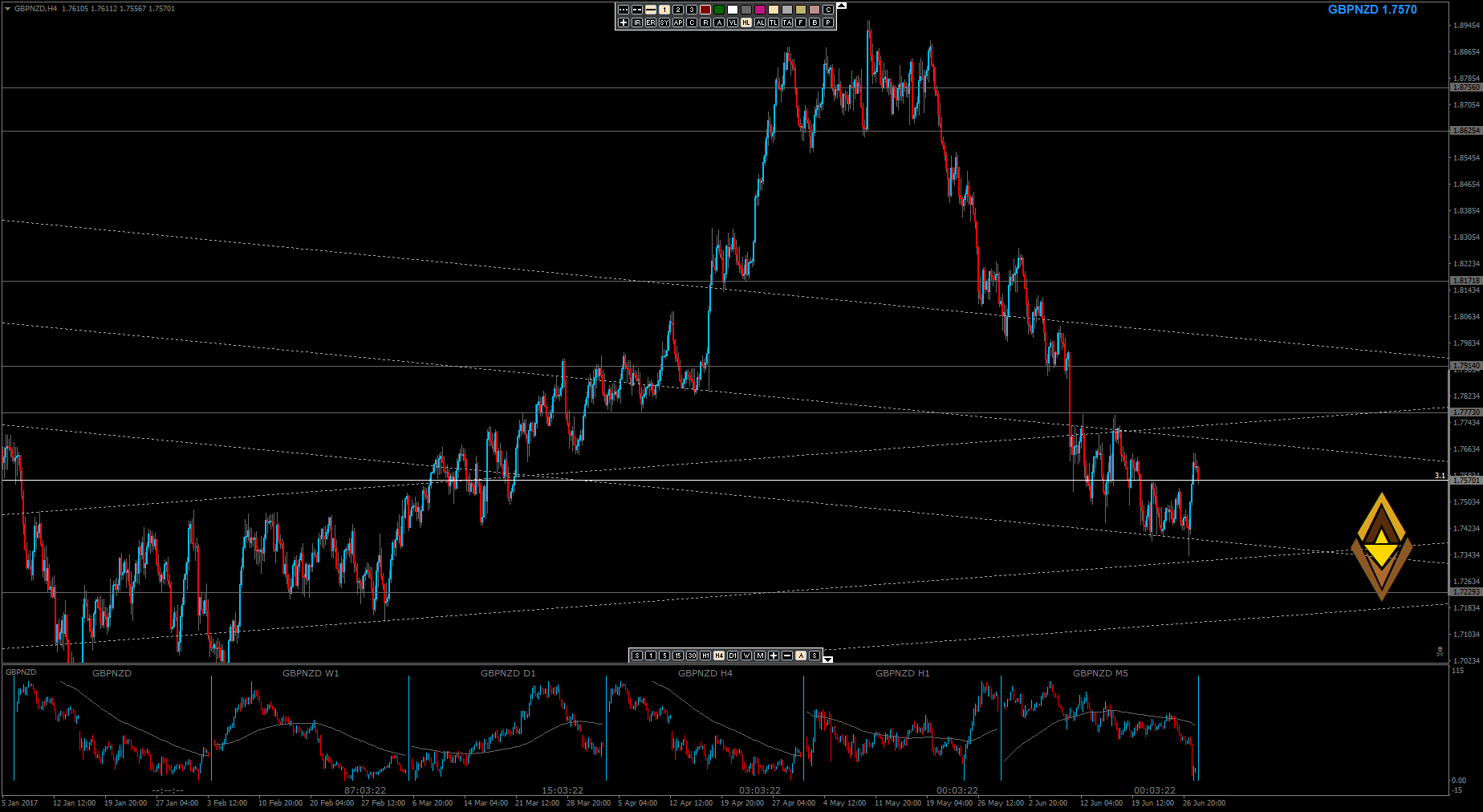
Task: Pick the magenta color swatch
Action: (x=760, y=10)
